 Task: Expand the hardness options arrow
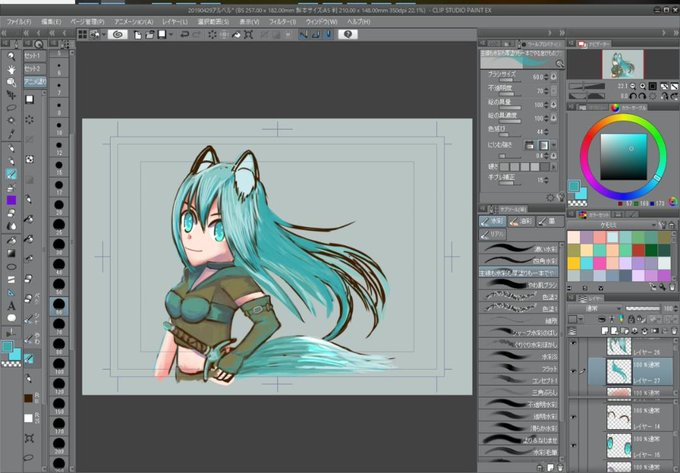pyautogui.click(x=554, y=166)
